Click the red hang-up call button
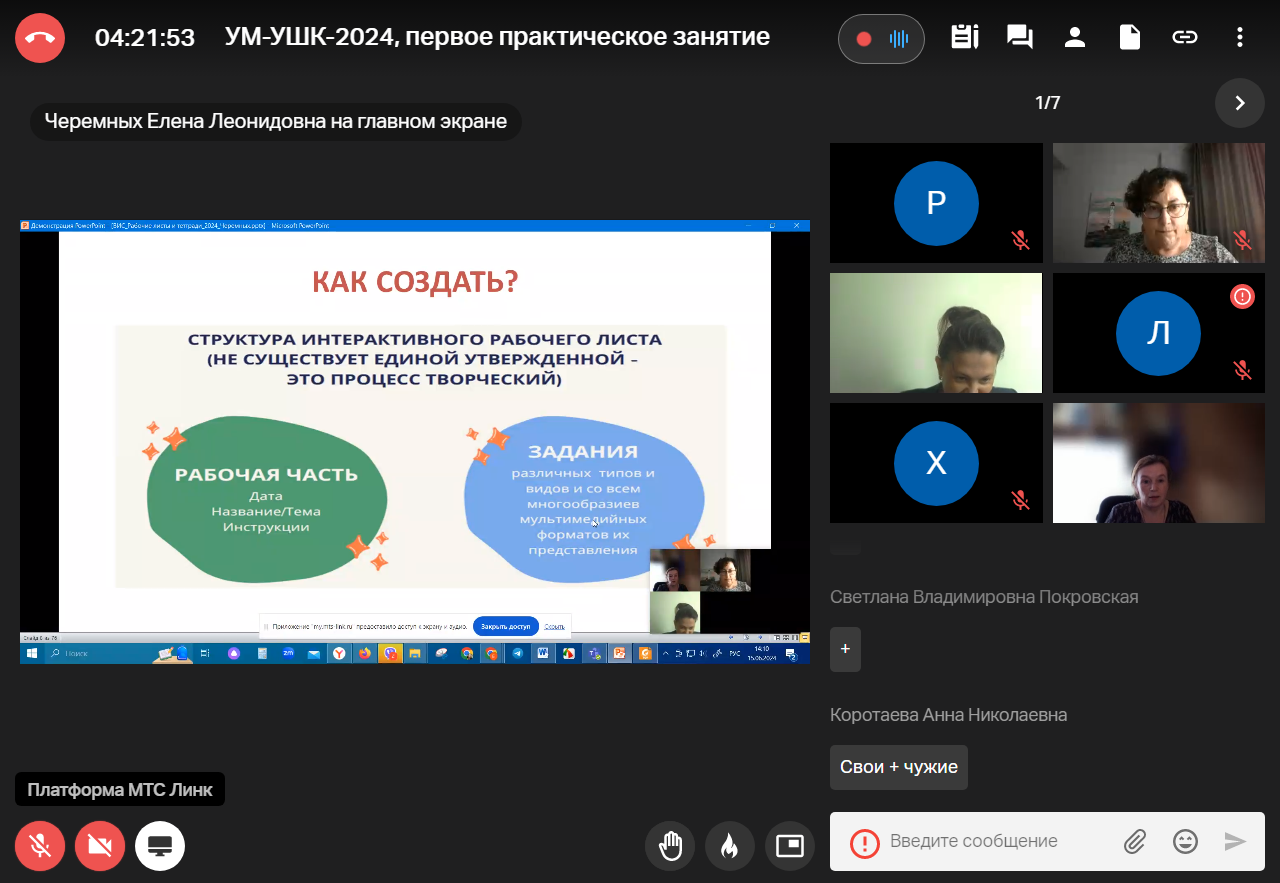This screenshot has width=1280, height=883. 40,38
